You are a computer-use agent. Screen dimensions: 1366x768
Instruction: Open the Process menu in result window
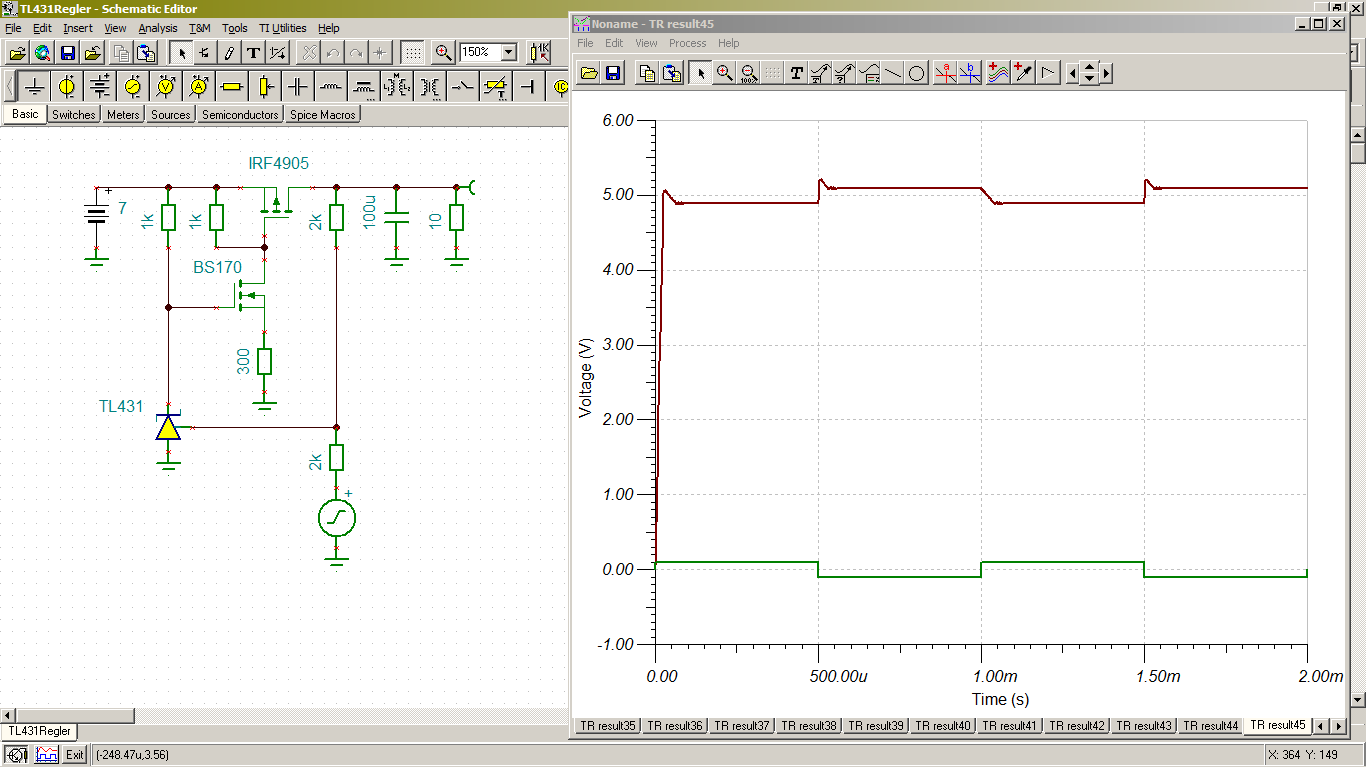688,43
